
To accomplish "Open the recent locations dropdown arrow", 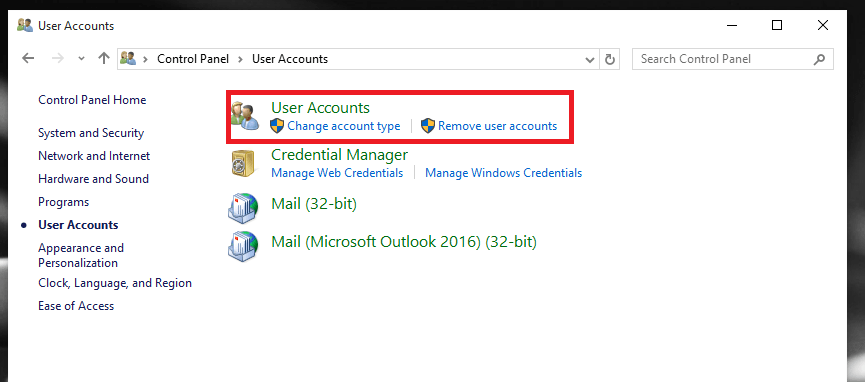I will pyautogui.click(x=82, y=59).
